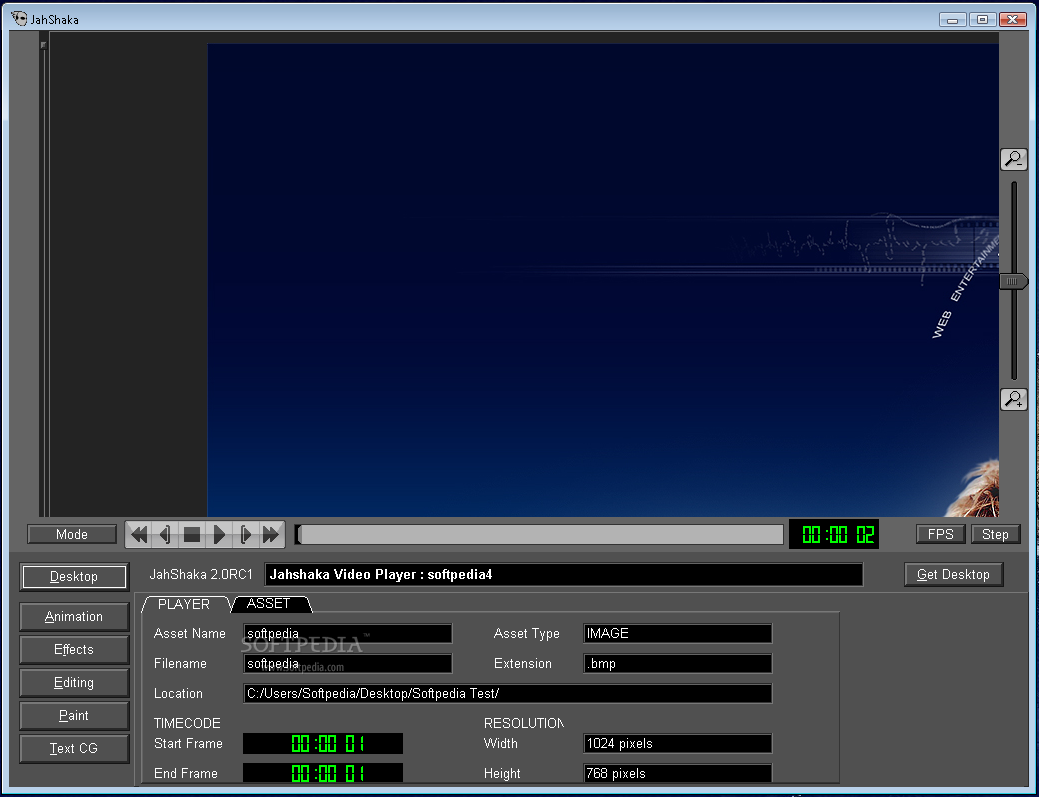Click the zoom out magnifier icon

click(x=1013, y=159)
